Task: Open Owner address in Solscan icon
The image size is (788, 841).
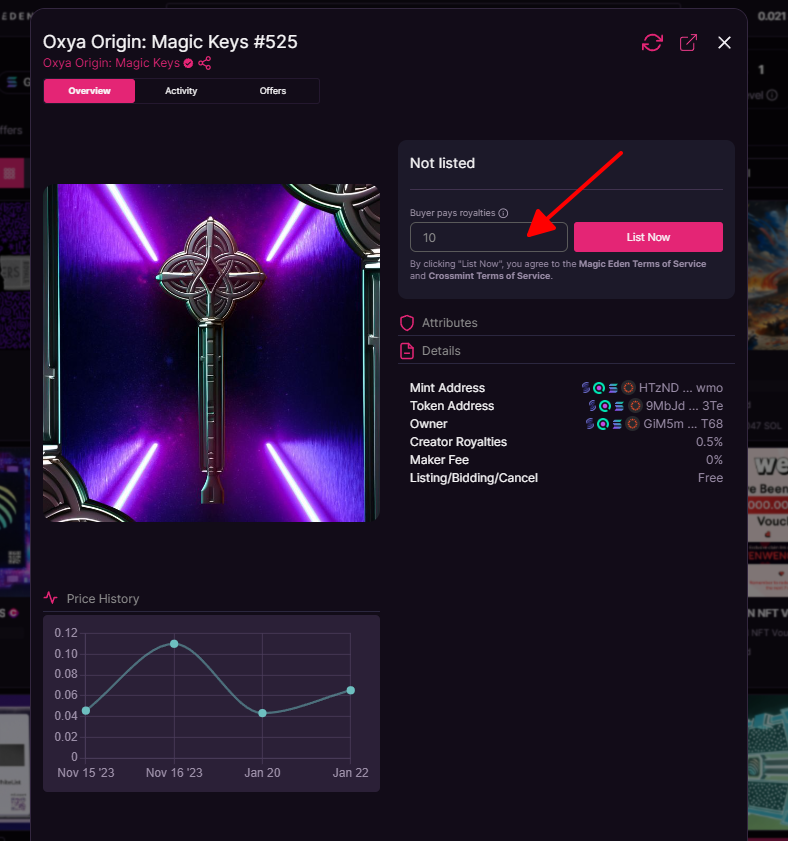Action: 603,424
